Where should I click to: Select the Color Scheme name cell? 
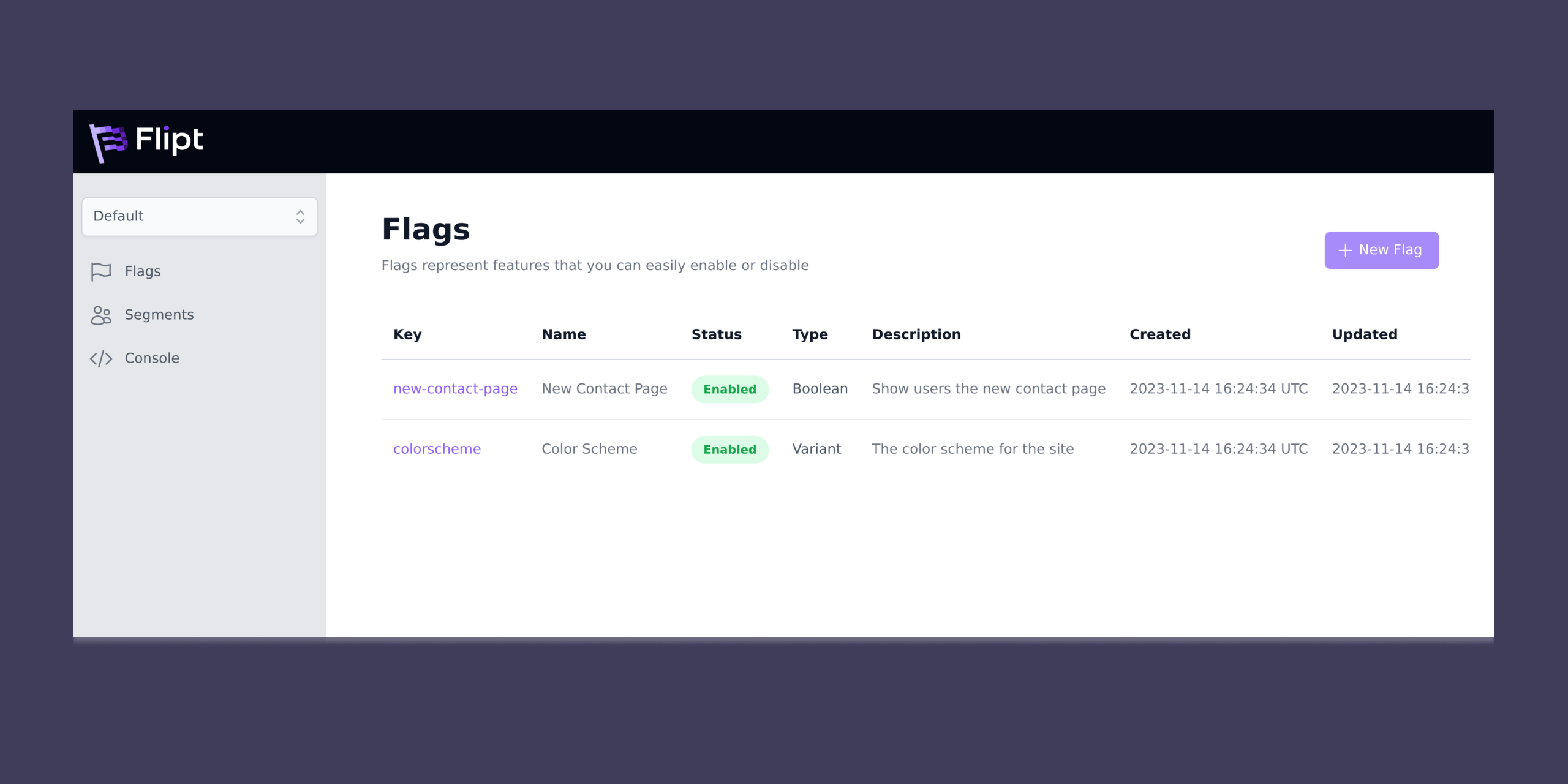pos(589,449)
